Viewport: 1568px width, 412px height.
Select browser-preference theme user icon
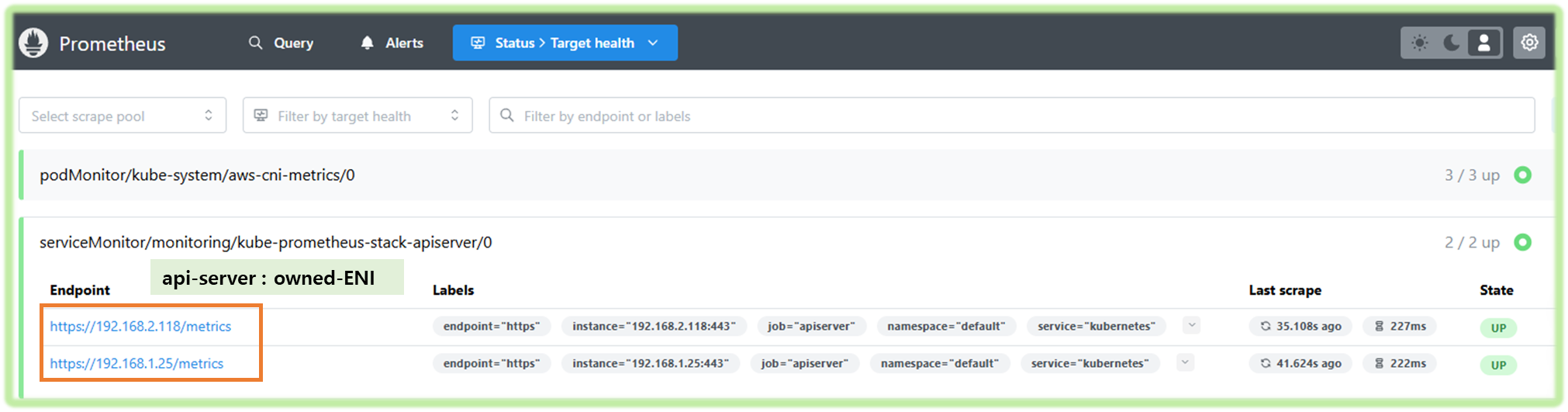[1483, 43]
